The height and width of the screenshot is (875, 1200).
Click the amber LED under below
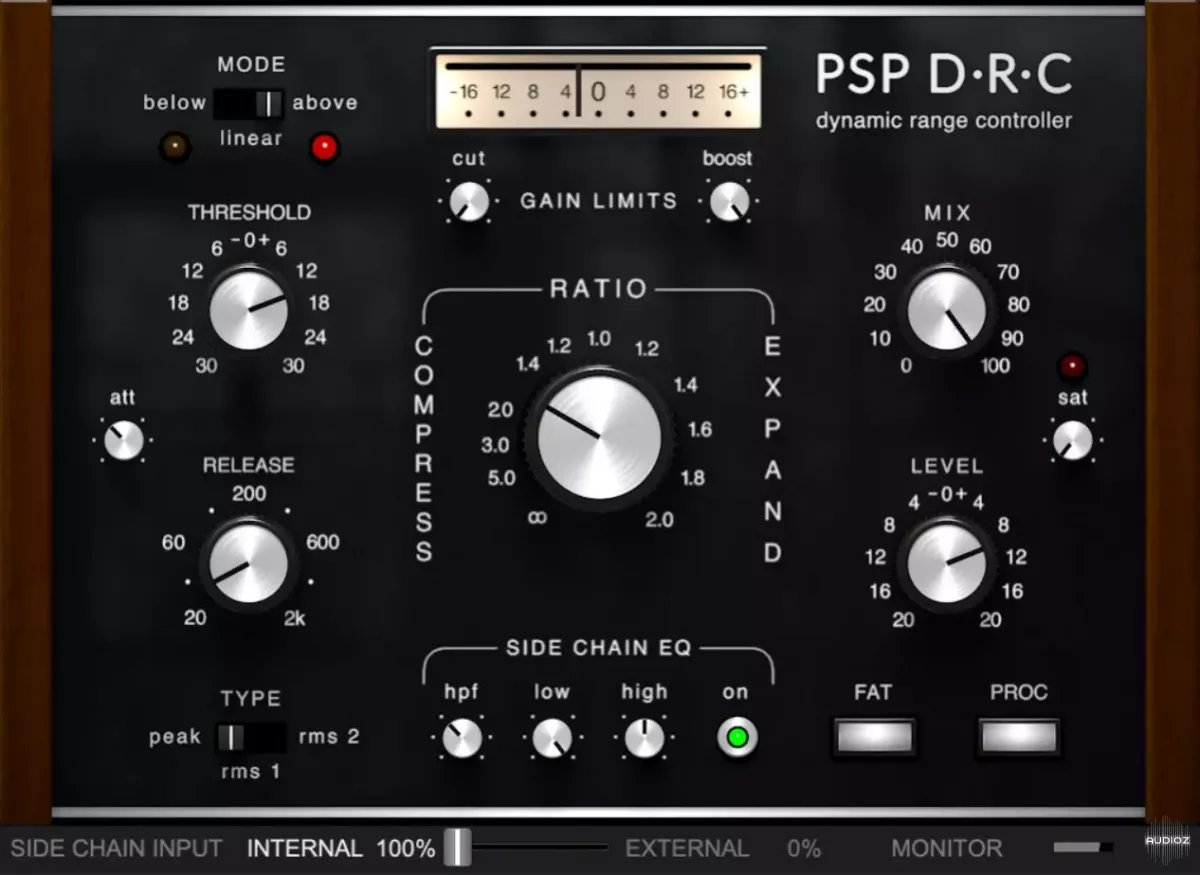pos(175,147)
